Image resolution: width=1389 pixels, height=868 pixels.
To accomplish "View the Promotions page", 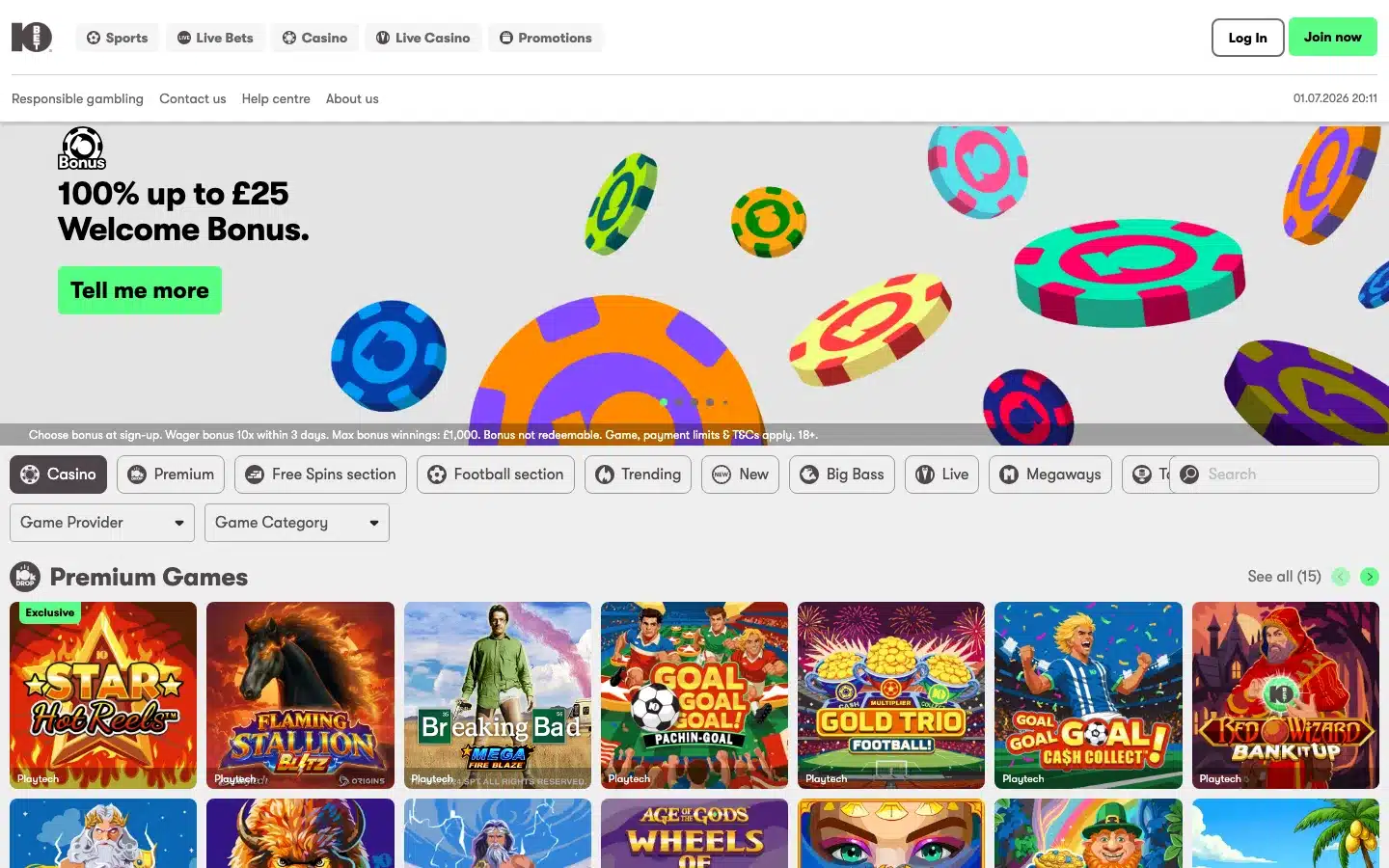I will [x=545, y=38].
